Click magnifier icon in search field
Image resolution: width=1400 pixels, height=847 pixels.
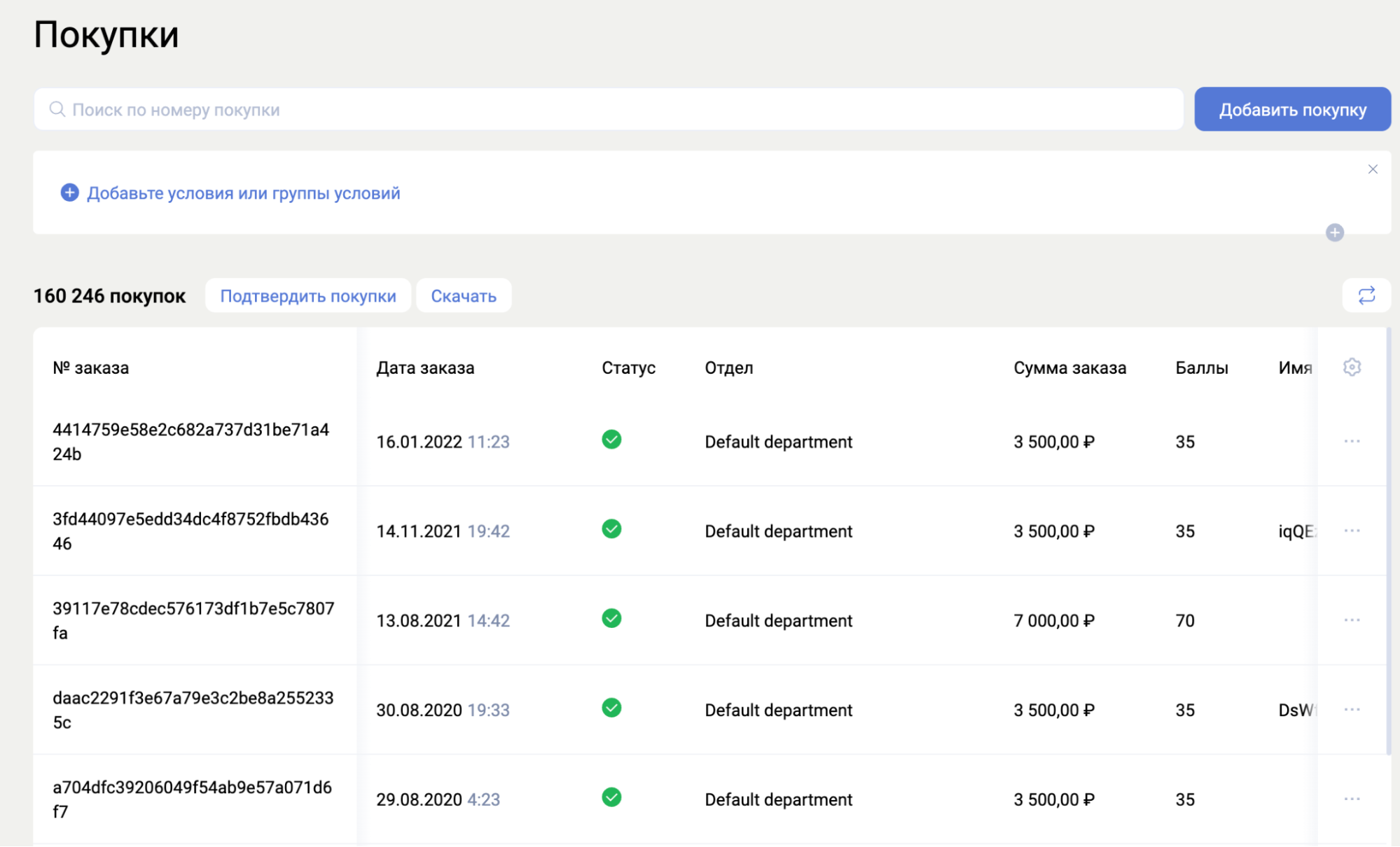point(57,109)
